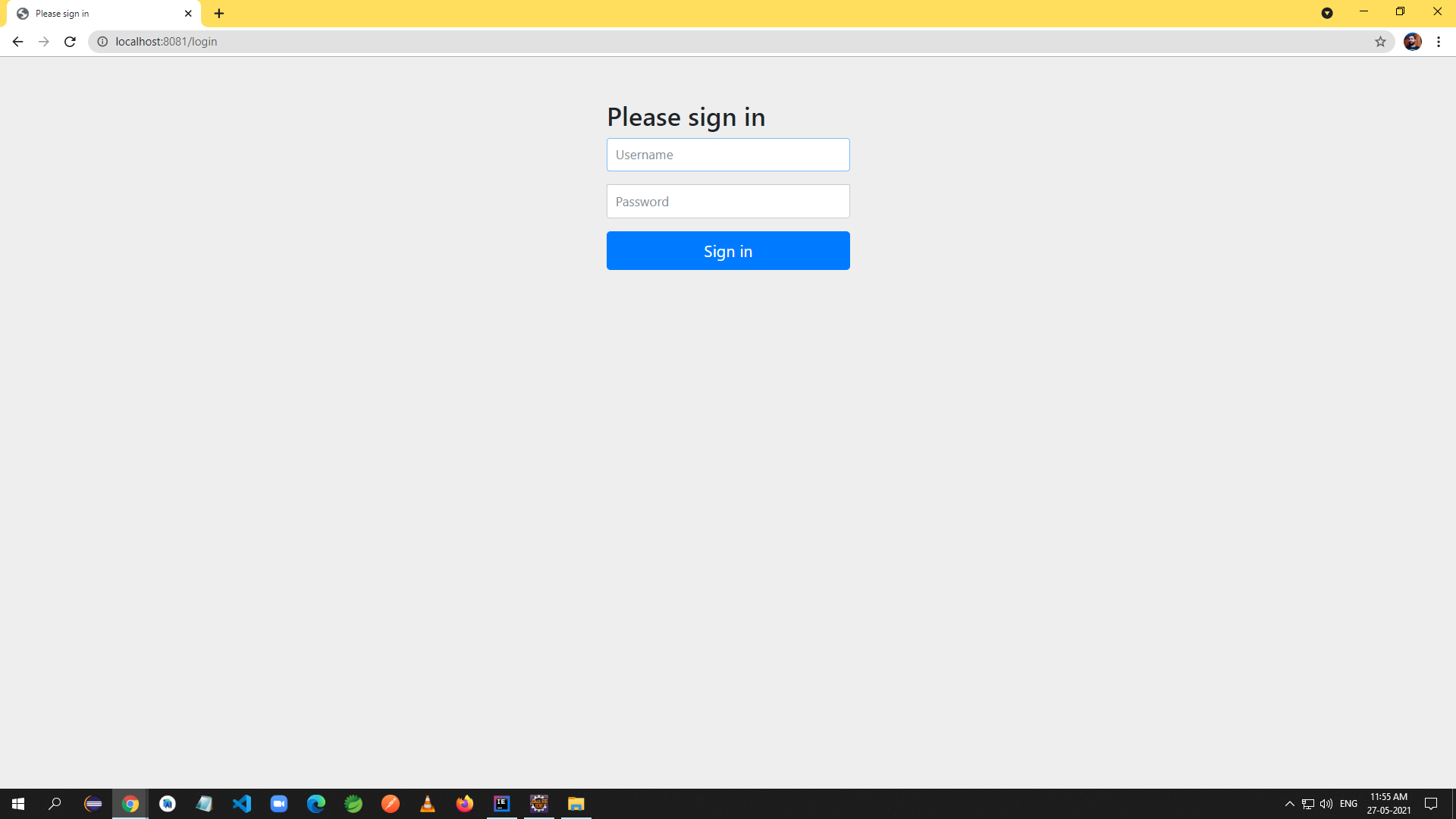Open the Windows notification center
1456x819 pixels.
[1431, 804]
